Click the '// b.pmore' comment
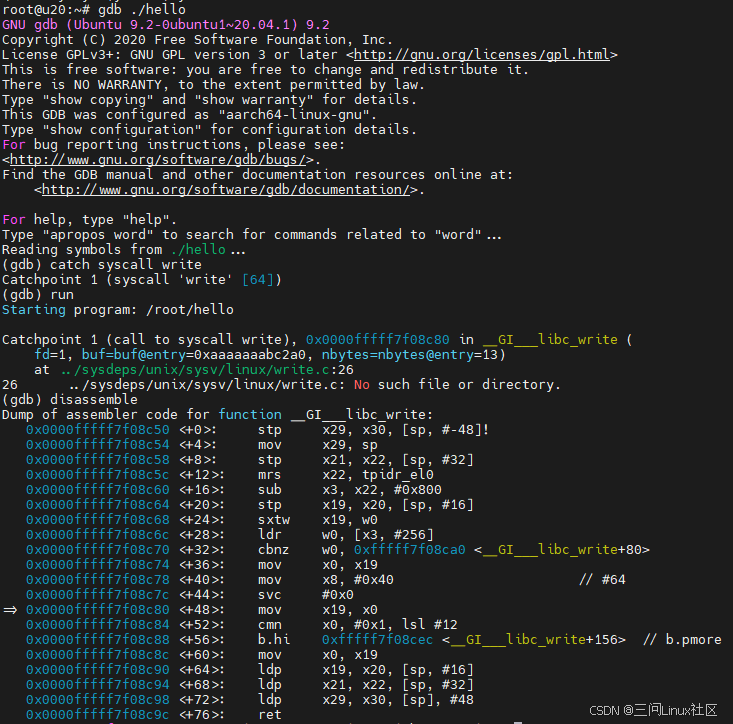The width and height of the screenshot is (733, 724). pyautogui.click(x=683, y=639)
